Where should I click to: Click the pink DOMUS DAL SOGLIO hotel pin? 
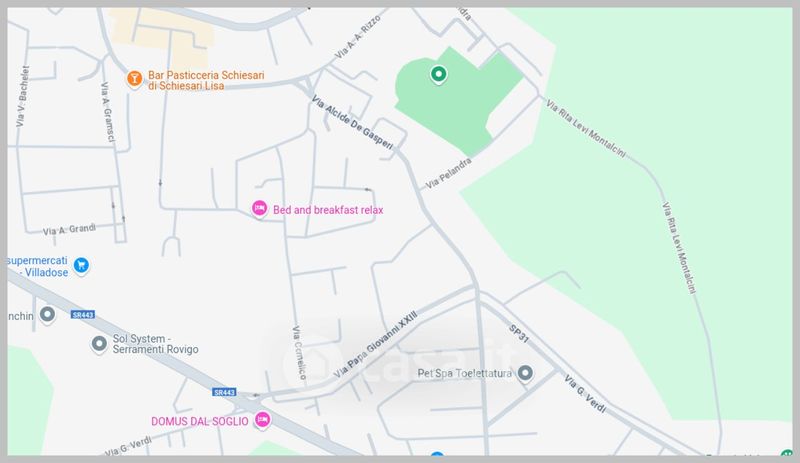point(262,420)
